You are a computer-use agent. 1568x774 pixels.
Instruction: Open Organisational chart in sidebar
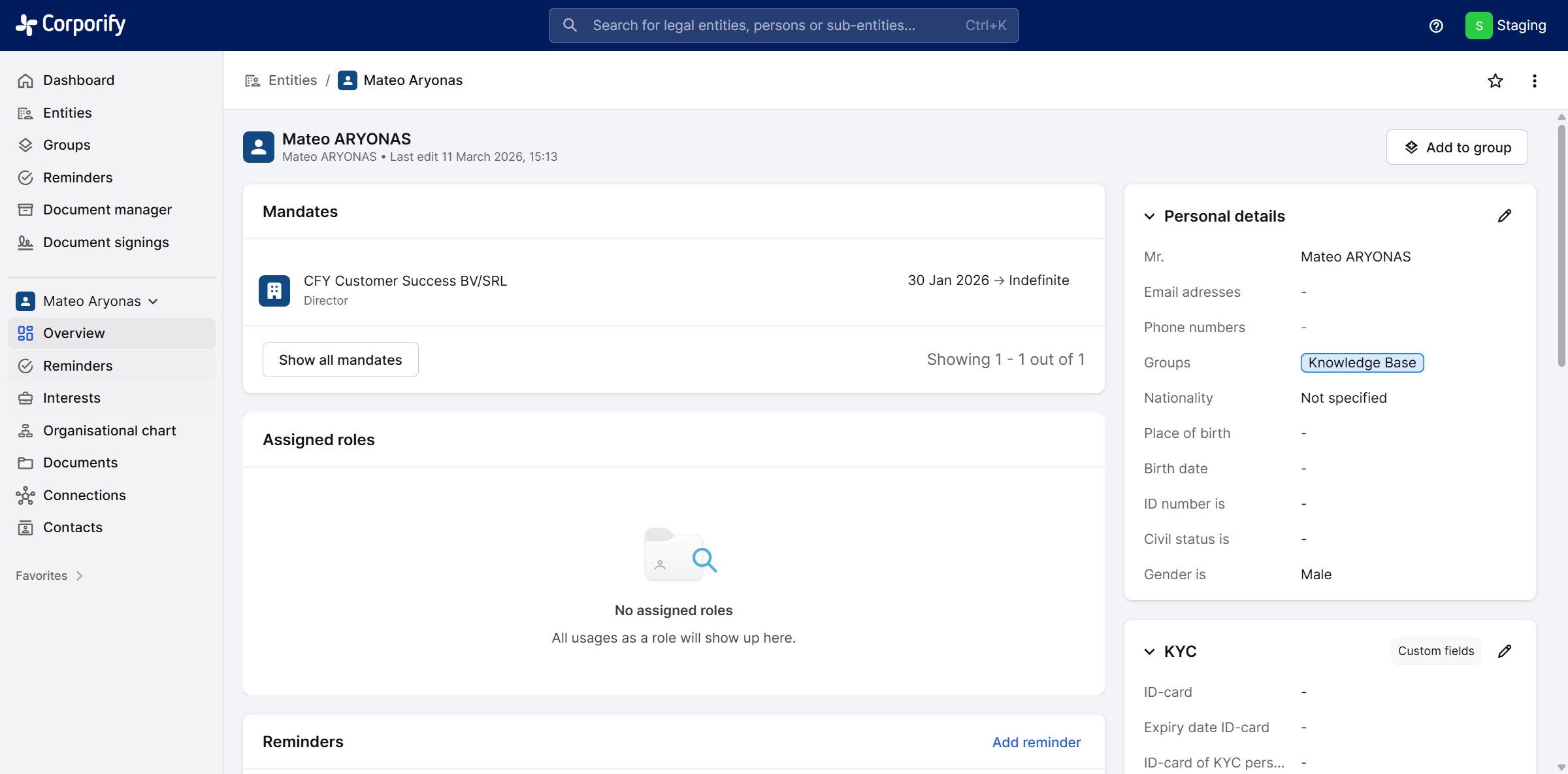109,431
